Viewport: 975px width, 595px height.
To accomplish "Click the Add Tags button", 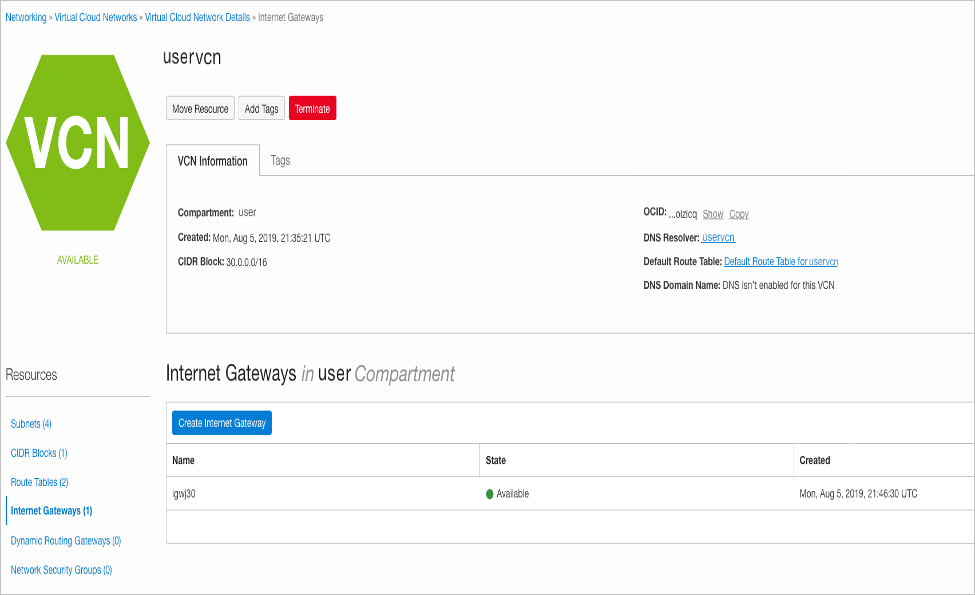I will [x=262, y=109].
